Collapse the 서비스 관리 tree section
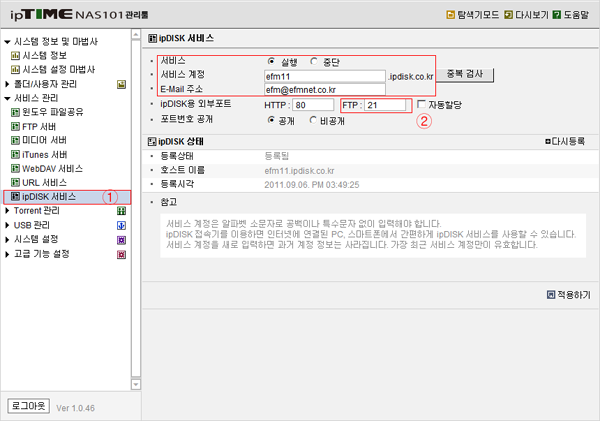Viewport: 600px width, 421px height. [8, 99]
